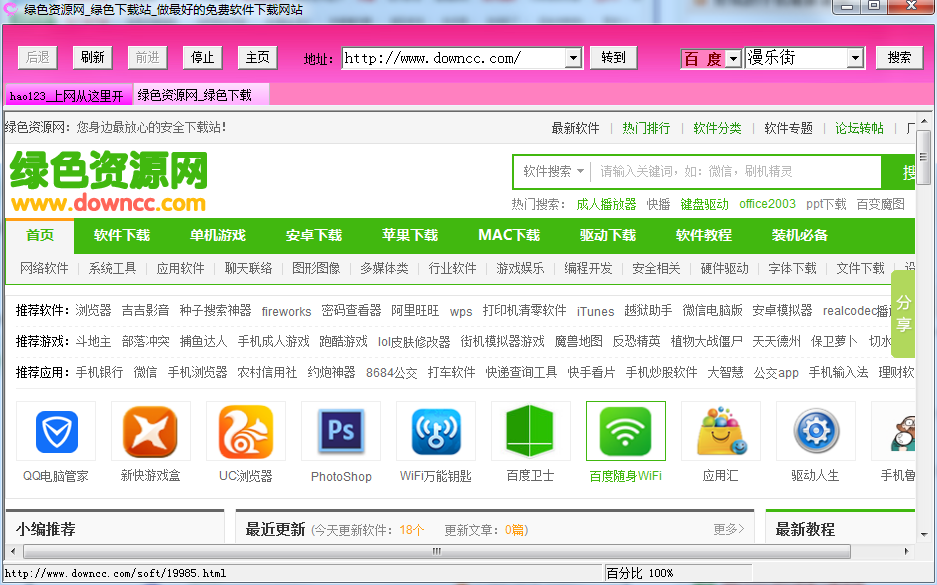Select the 百度卫士 shield icon

[530, 431]
